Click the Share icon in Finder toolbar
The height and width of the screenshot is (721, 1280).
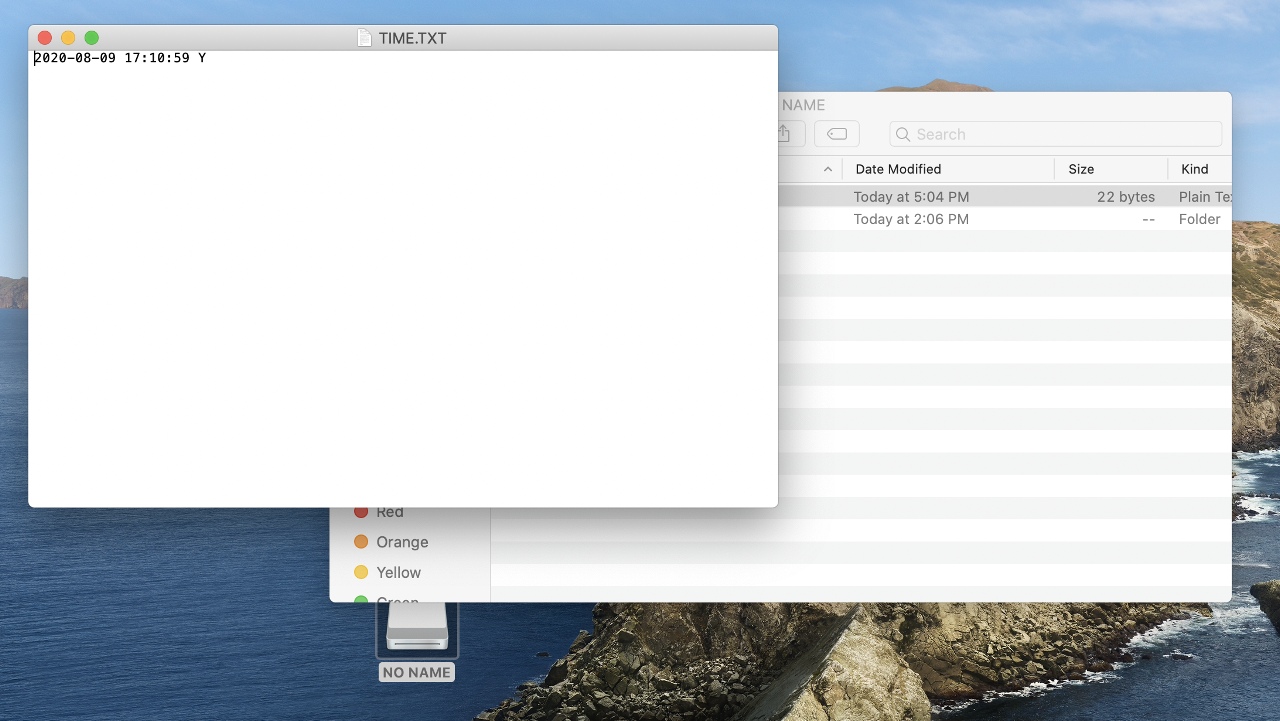click(x=787, y=134)
